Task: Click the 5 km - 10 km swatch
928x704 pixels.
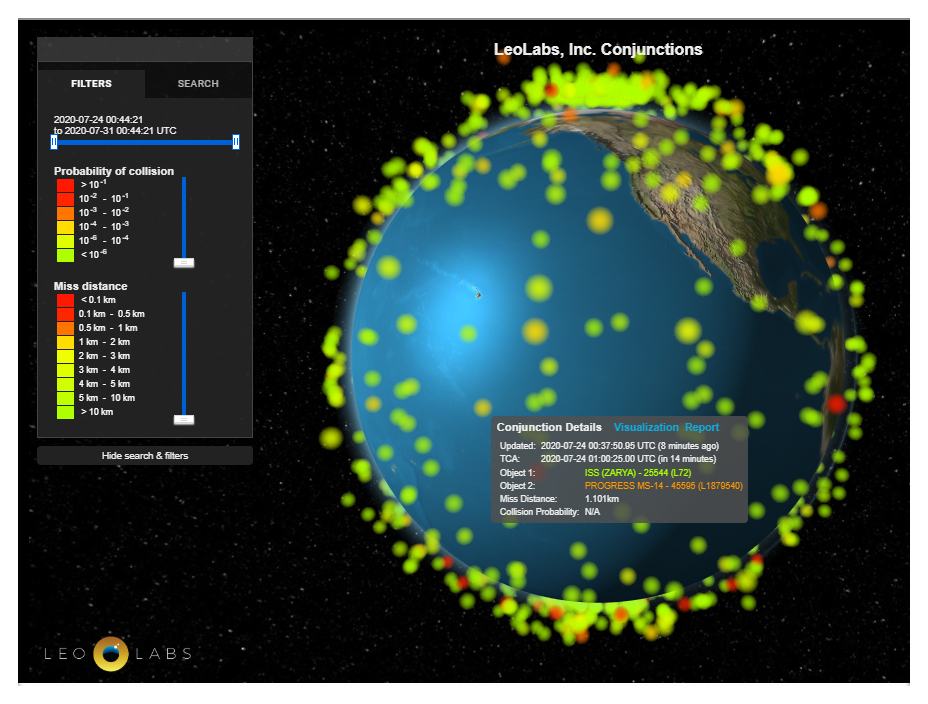Action: (x=65, y=398)
